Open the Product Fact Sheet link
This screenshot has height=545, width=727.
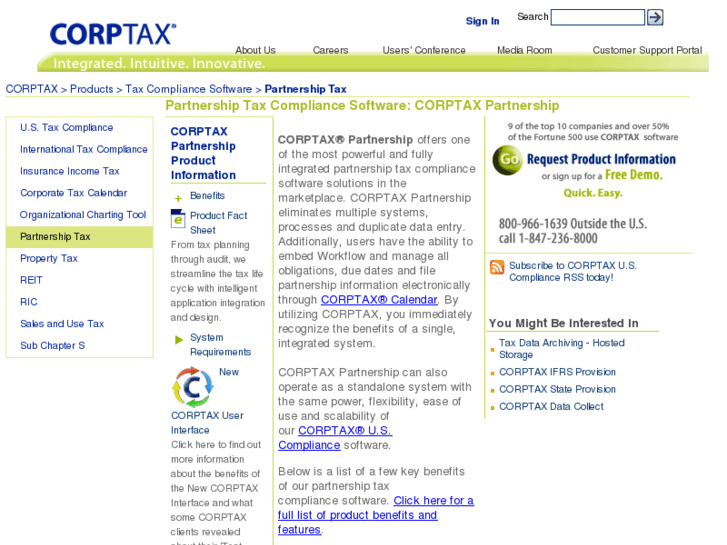[x=218, y=223]
